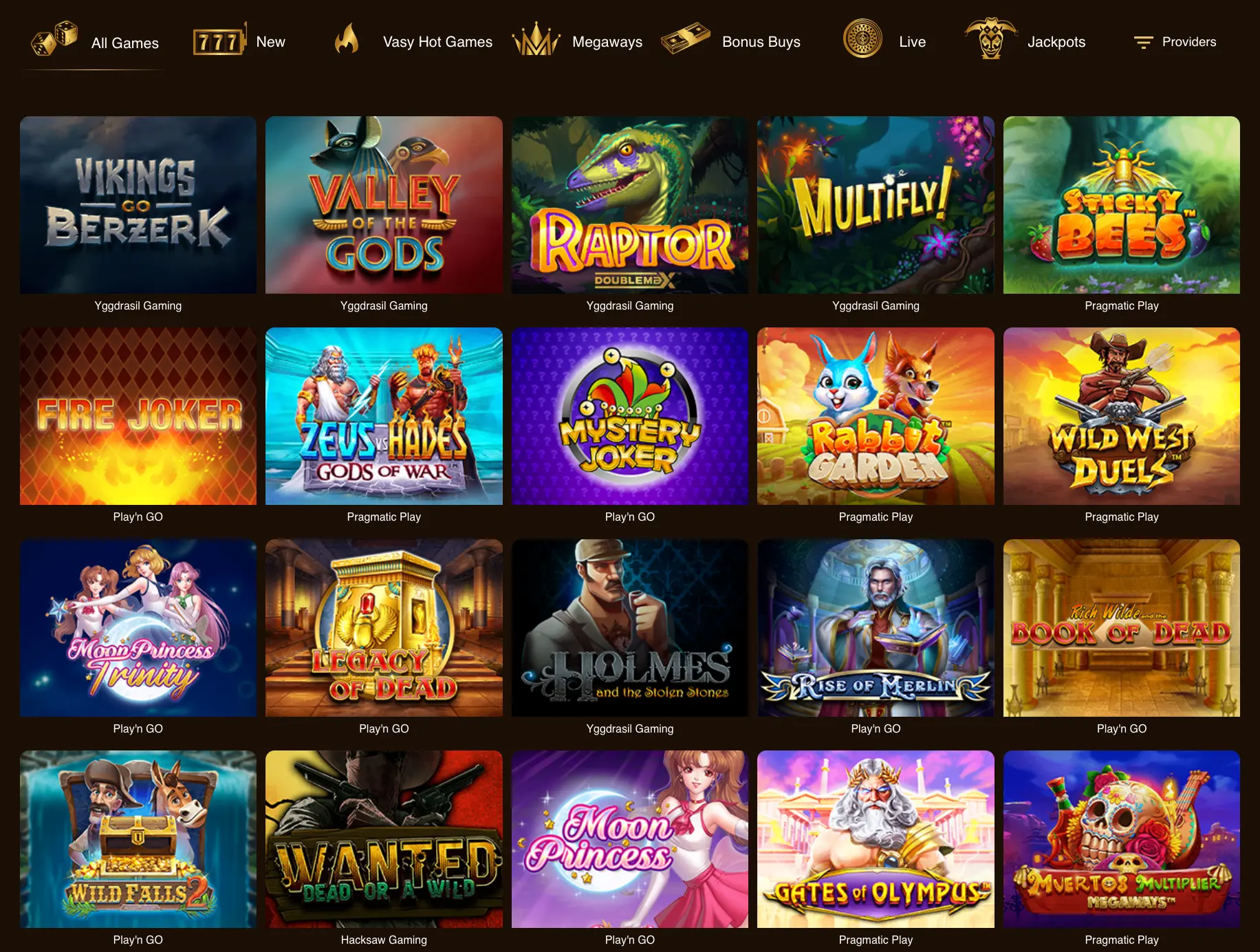
Task: Launch the Fire Joker game
Action: click(x=138, y=416)
